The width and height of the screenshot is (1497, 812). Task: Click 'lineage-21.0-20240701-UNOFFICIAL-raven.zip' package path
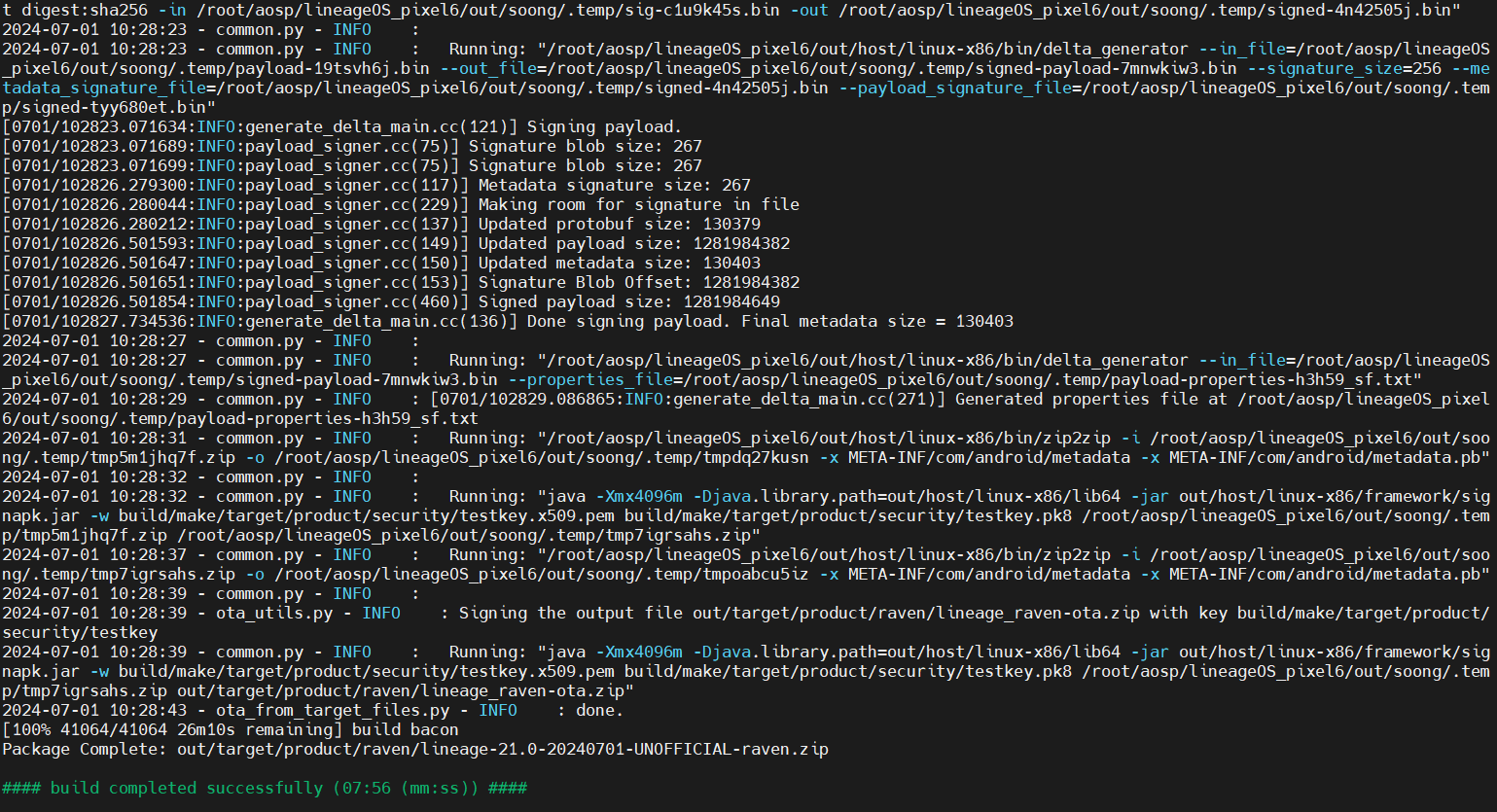click(624, 749)
